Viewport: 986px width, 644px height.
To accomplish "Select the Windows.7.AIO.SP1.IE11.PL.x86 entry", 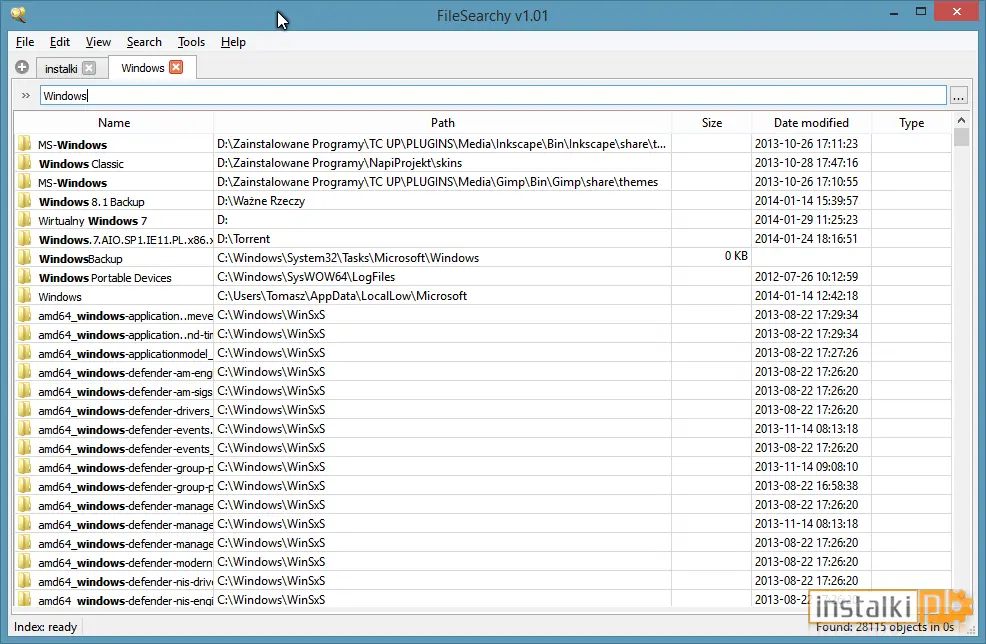I will click(125, 240).
